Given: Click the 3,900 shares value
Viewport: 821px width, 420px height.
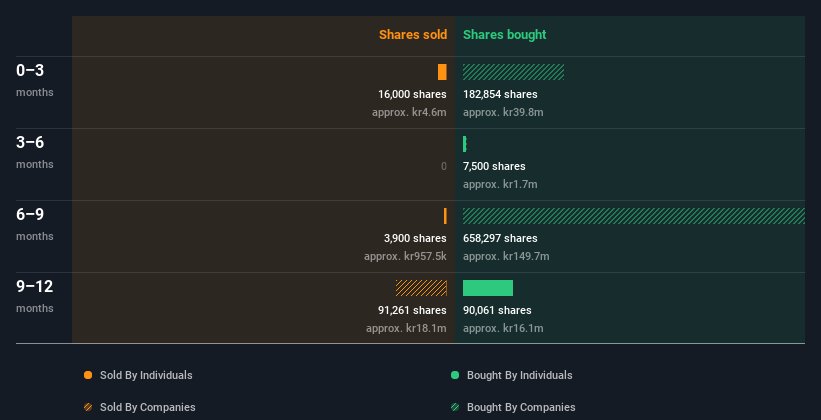Looking at the screenshot, I should (x=415, y=238).
